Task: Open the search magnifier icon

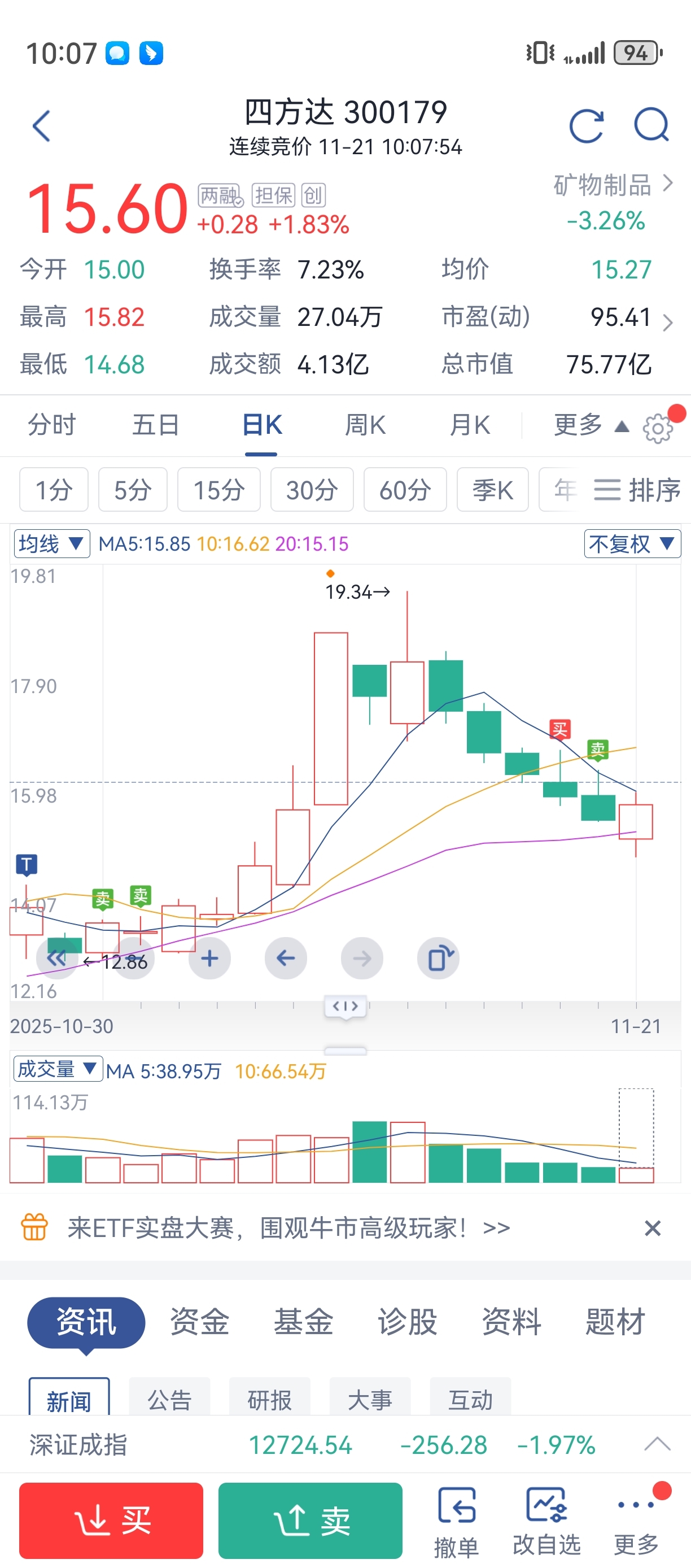Action: [651, 125]
